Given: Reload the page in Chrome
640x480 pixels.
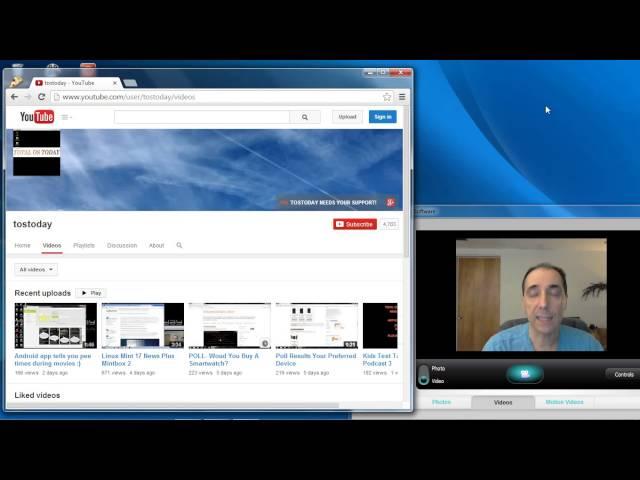Looking at the screenshot, I should (x=42, y=97).
